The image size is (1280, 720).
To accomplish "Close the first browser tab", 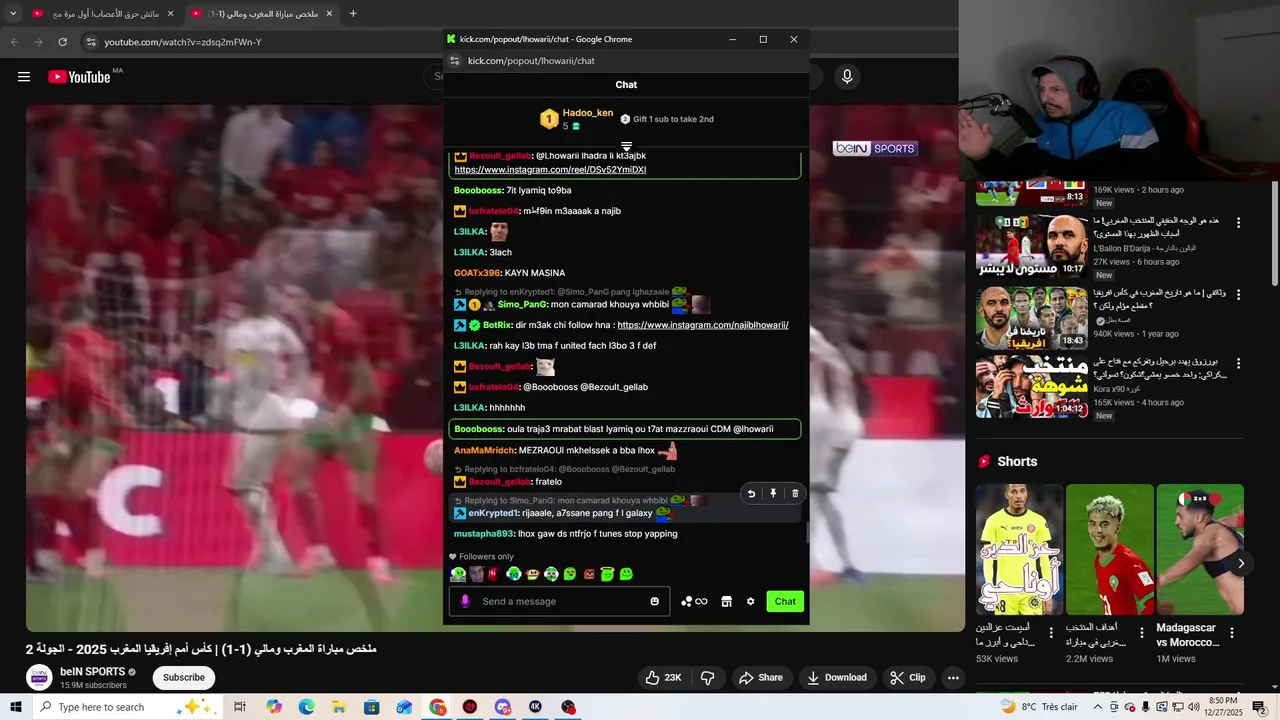I will tap(170, 14).
